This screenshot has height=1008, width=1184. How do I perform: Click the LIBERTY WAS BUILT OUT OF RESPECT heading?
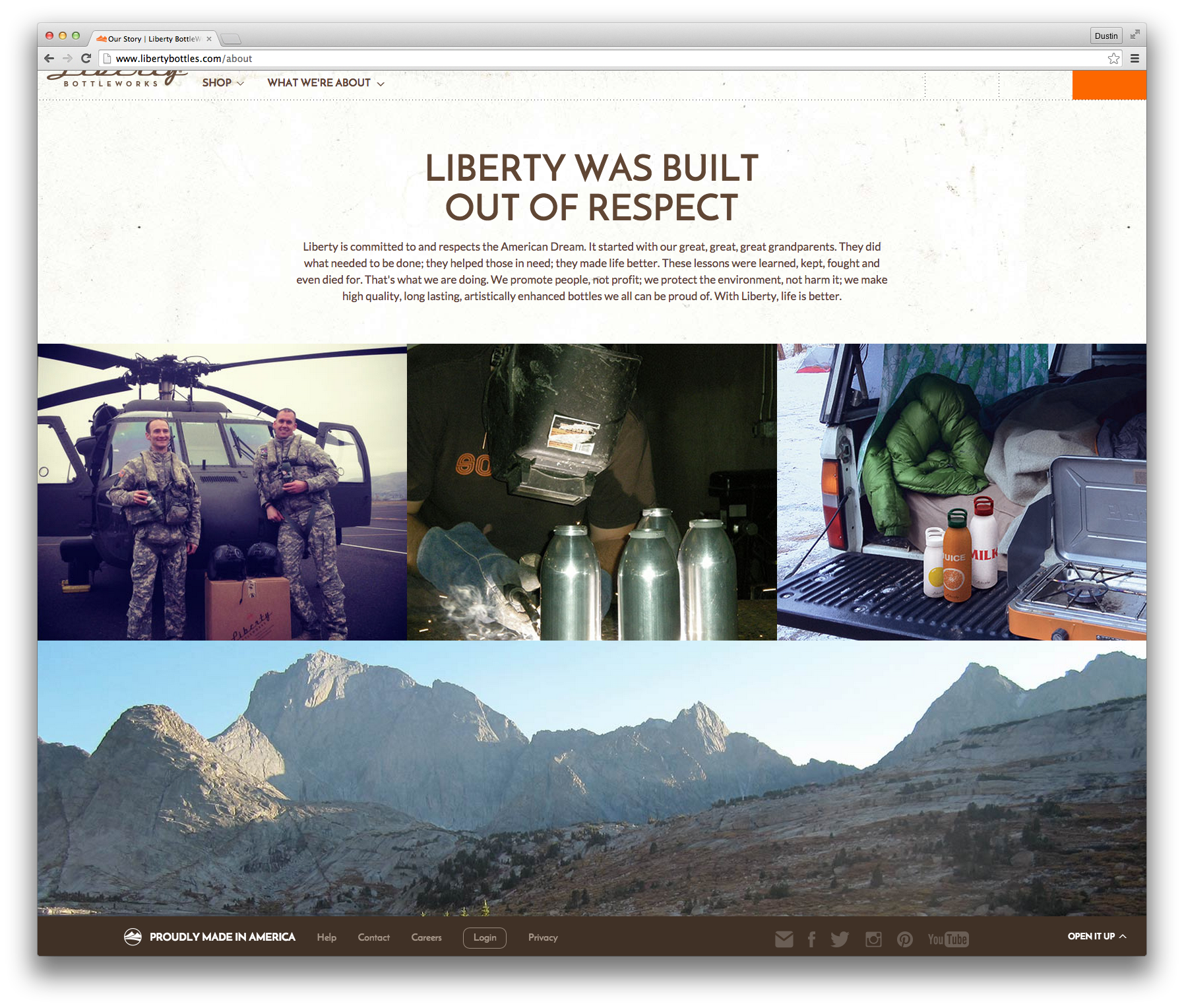(x=592, y=187)
